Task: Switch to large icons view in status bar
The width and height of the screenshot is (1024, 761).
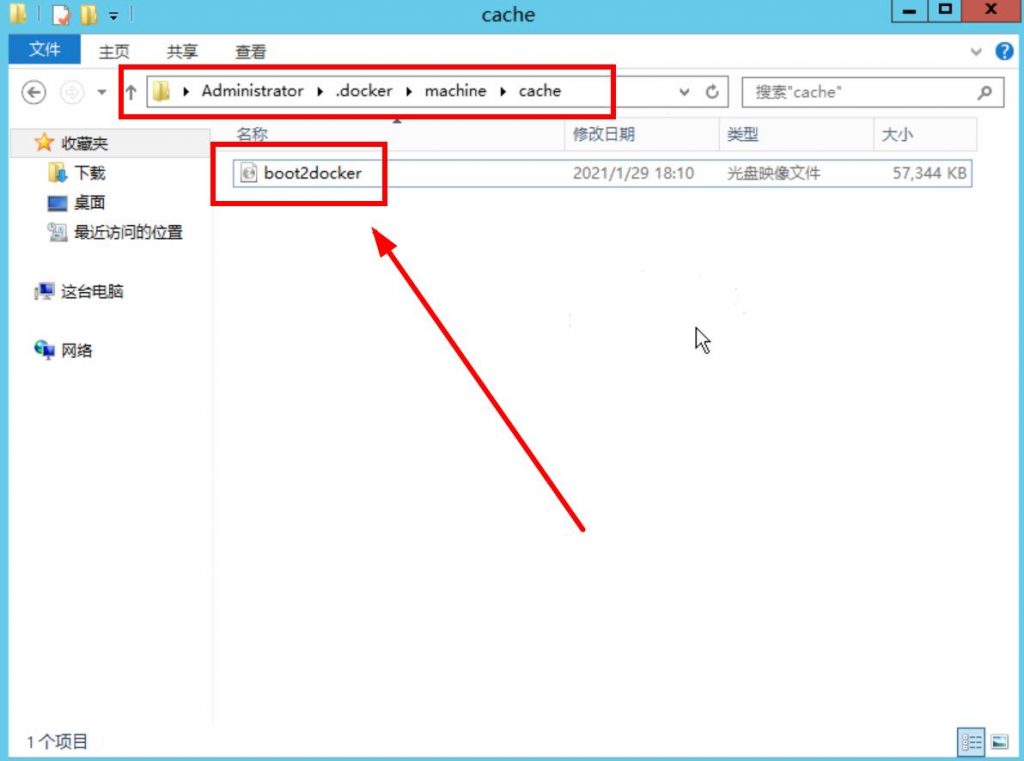Action: click(1000, 741)
